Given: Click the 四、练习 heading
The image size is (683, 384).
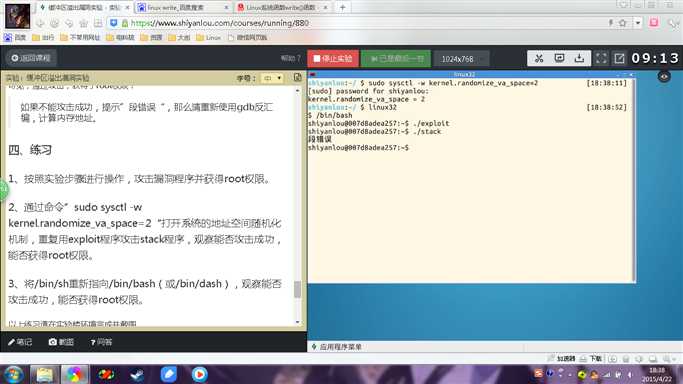Looking at the screenshot, I should (x=30, y=150).
